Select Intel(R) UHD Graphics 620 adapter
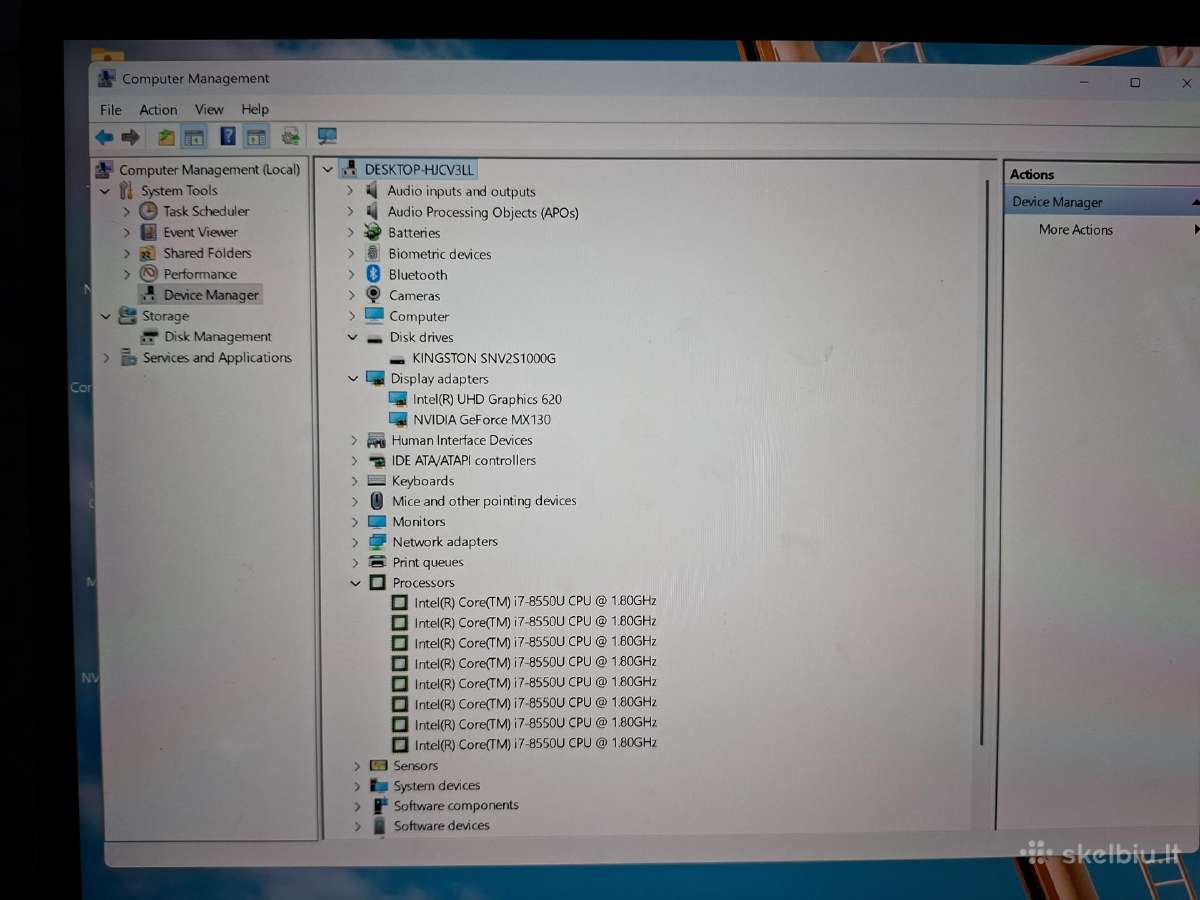The image size is (1200, 900). point(487,399)
